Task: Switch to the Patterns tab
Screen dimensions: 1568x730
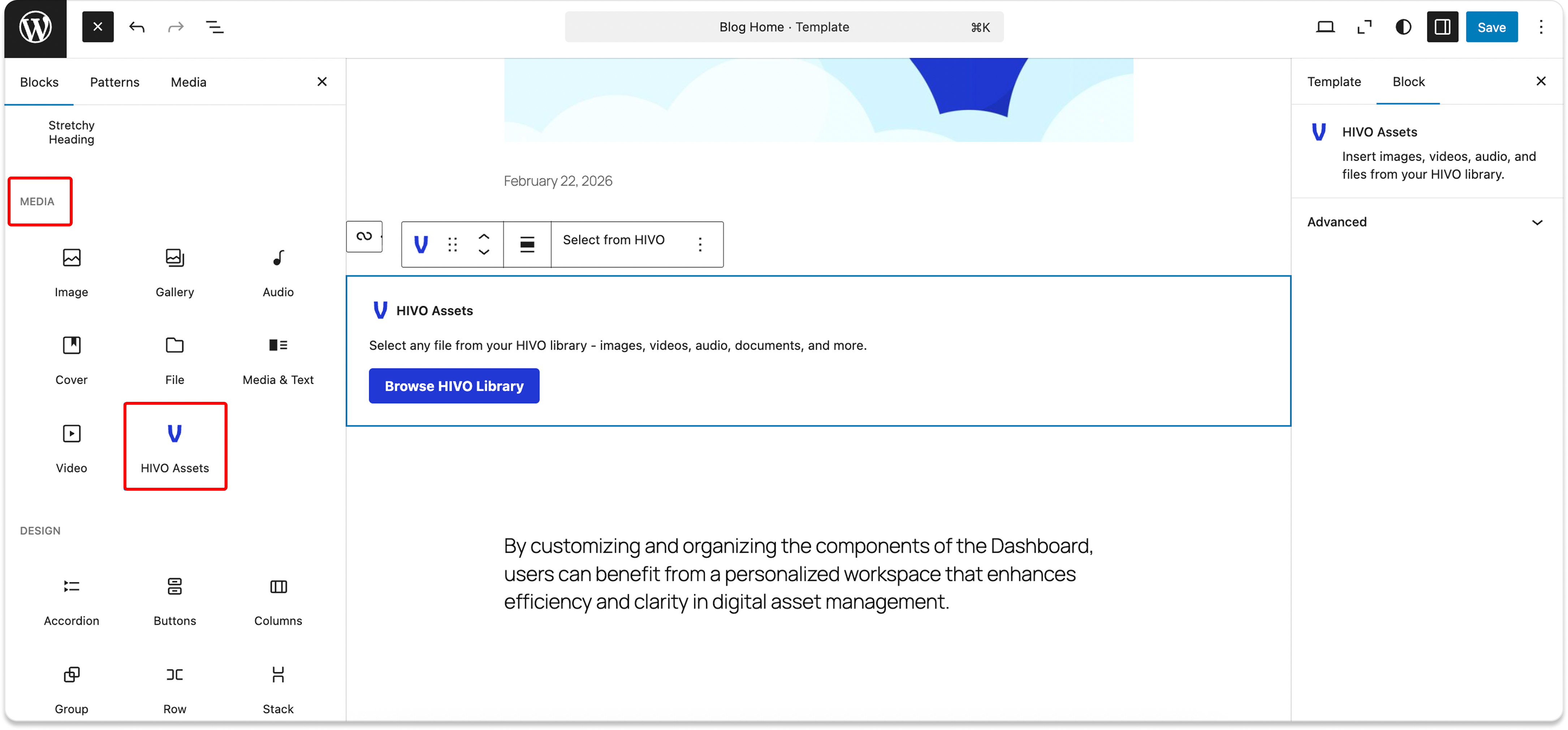Action: tap(115, 82)
